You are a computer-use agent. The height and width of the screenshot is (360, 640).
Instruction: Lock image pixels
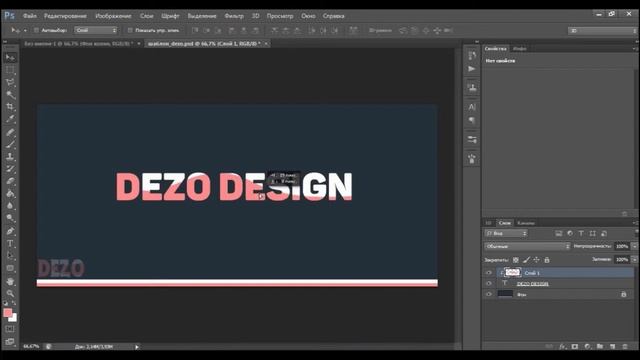point(526,260)
